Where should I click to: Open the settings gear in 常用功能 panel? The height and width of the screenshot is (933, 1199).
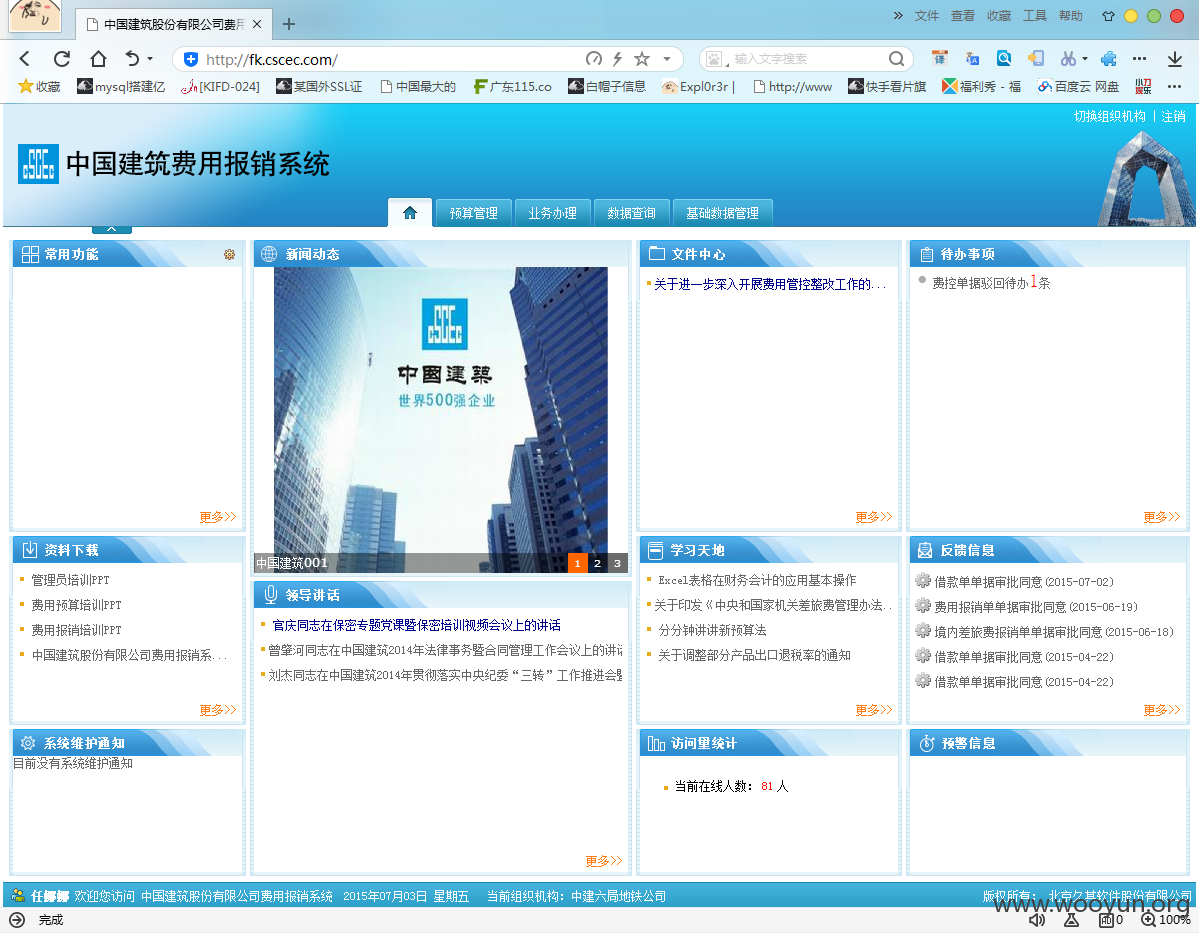coord(229,255)
